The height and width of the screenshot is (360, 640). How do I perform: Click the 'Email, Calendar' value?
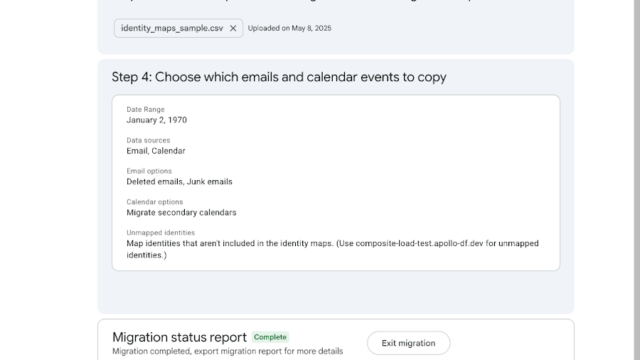click(x=156, y=151)
